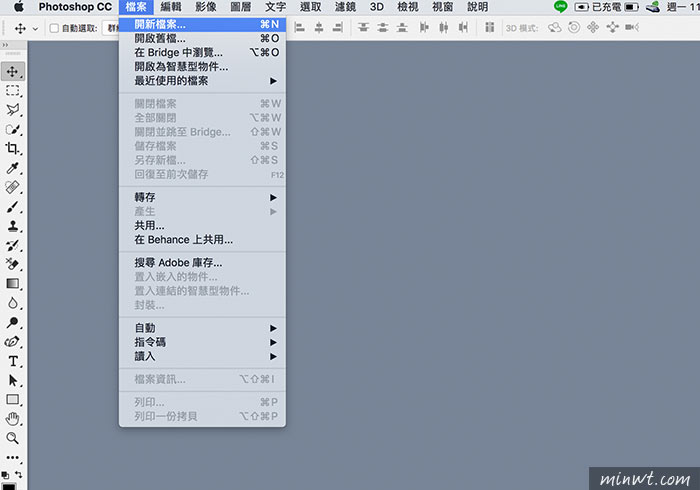
Task: Select the Crop tool
Action: coord(12,149)
